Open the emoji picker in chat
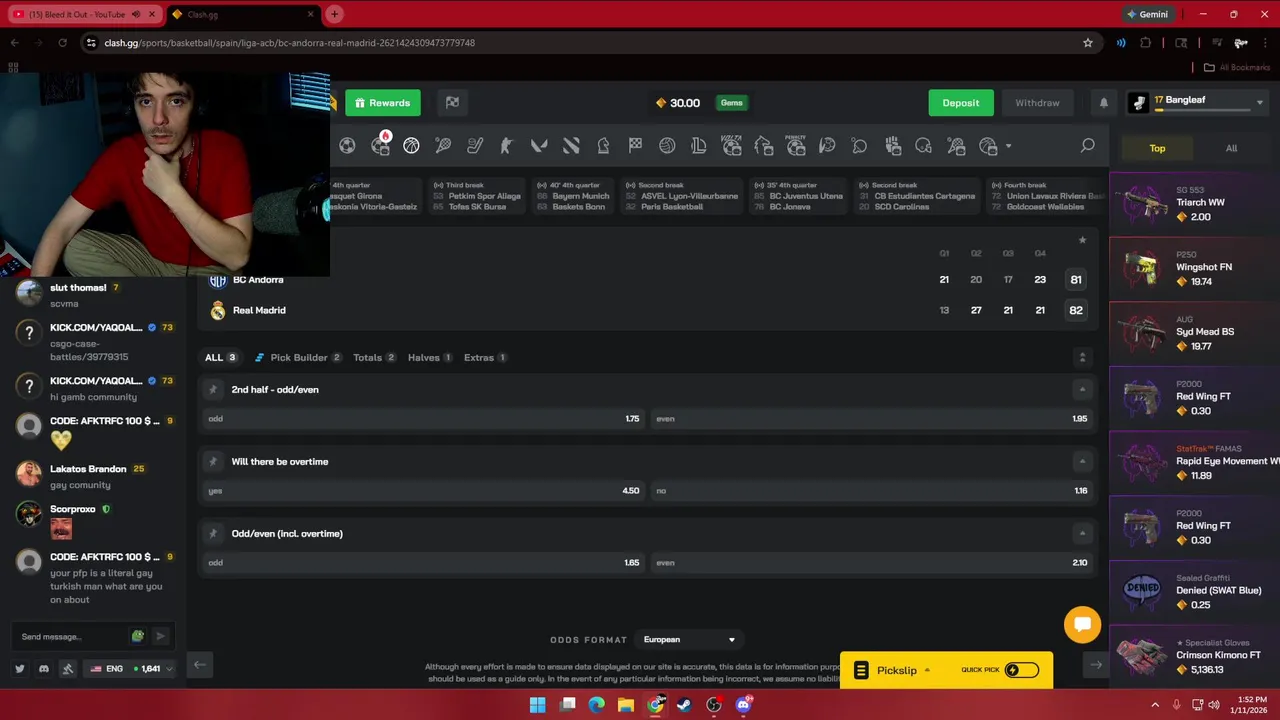The width and height of the screenshot is (1280, 720). [138, 636]
